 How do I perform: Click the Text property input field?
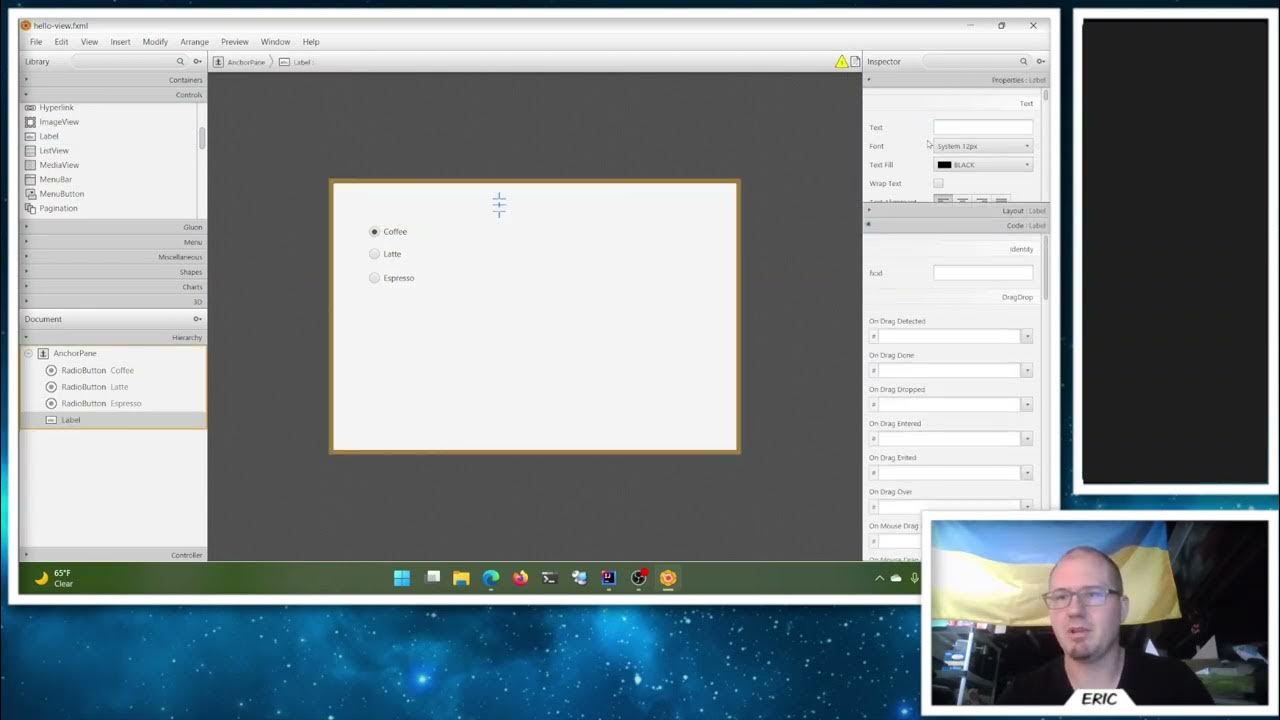(x=983, y=127)
